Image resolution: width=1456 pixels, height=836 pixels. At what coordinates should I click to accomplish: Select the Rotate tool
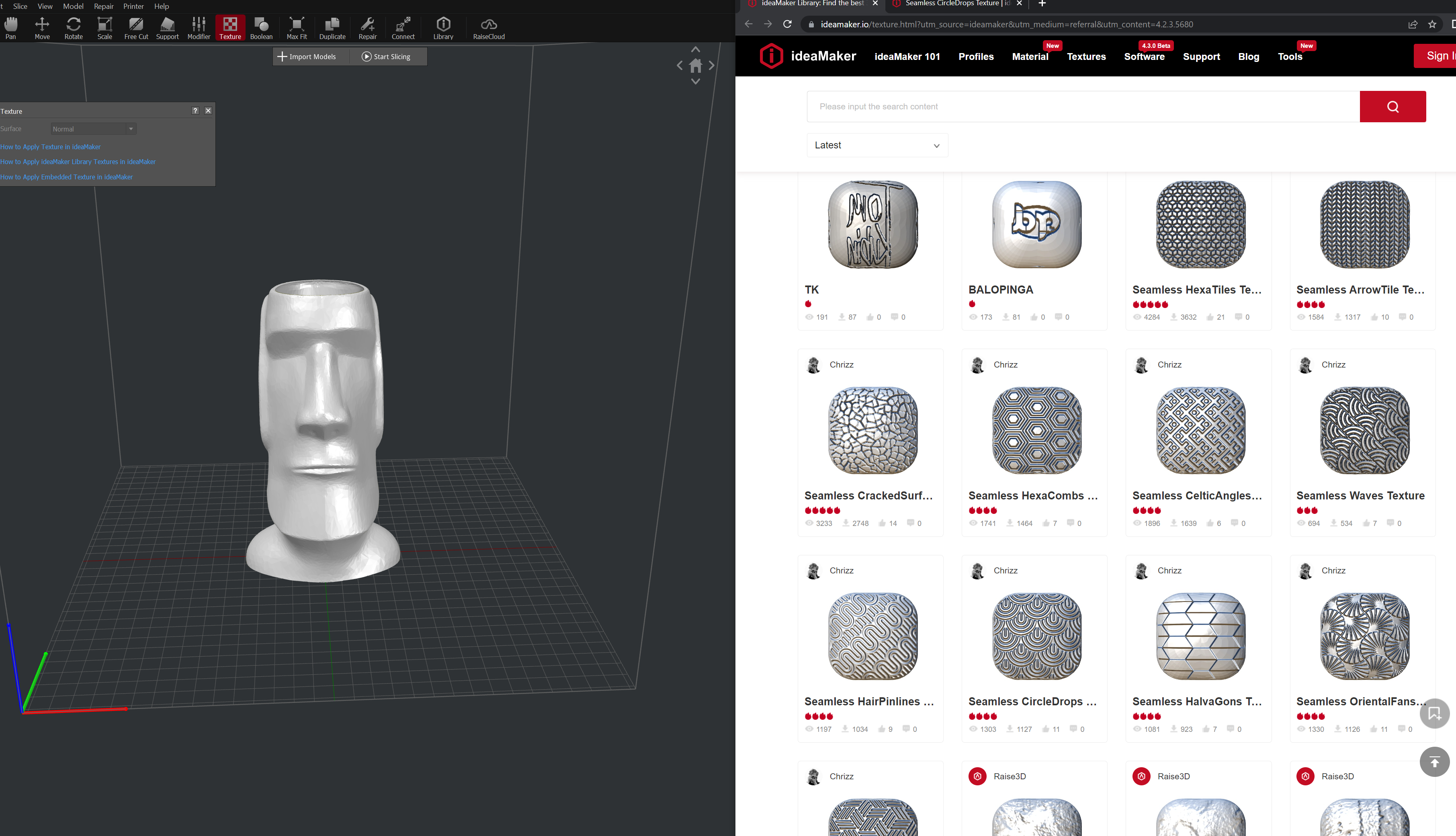74,28
